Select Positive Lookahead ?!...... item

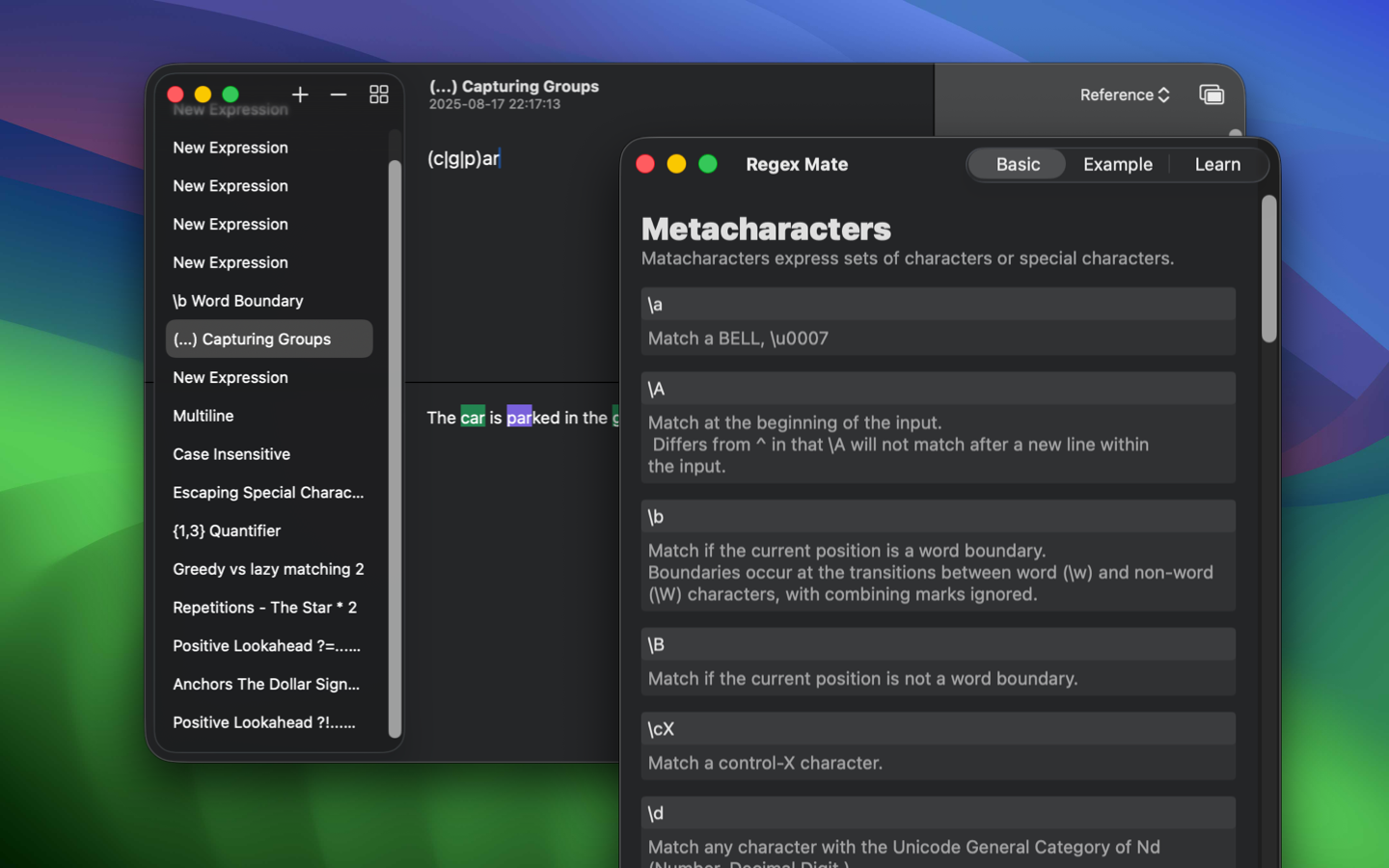point(270,722)
